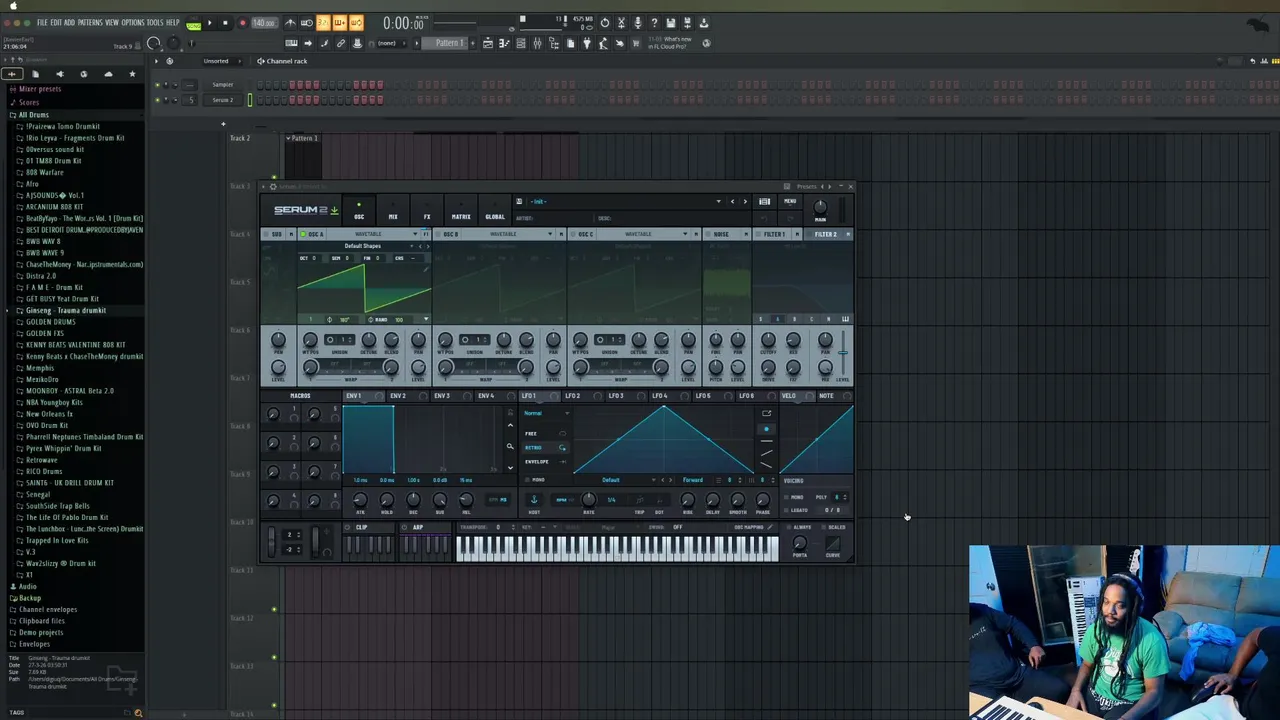1280x720 pixels.
Task: Open the Serum MATRIX tab
Action: 461,210
